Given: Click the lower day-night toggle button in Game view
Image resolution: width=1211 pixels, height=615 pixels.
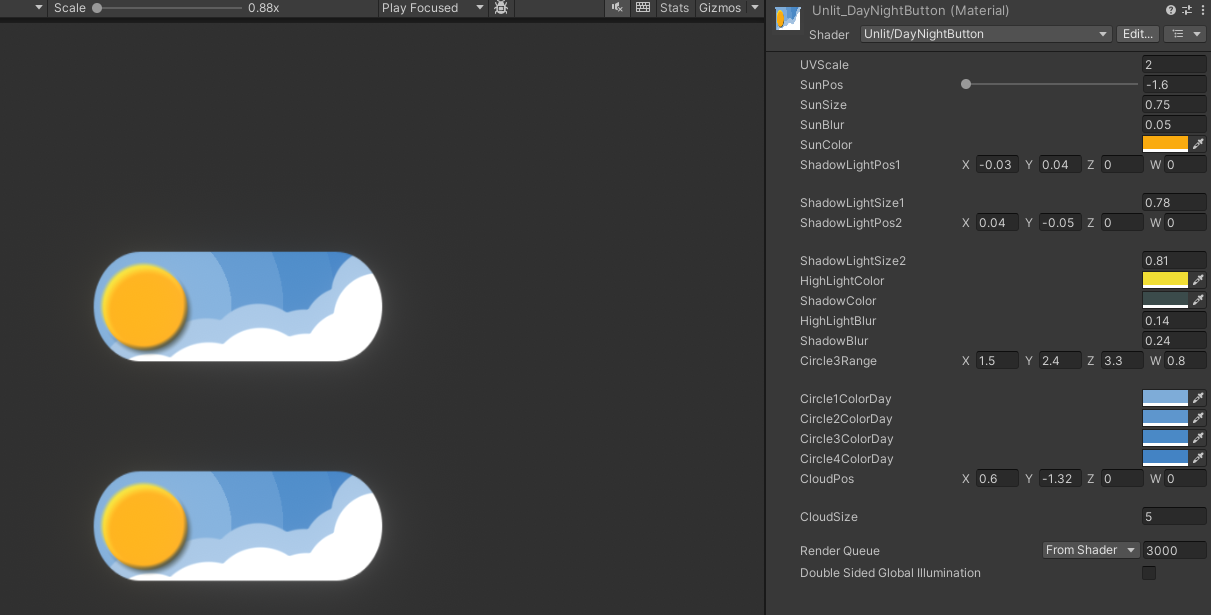Looking at the screenshot, I should [238, 526].
